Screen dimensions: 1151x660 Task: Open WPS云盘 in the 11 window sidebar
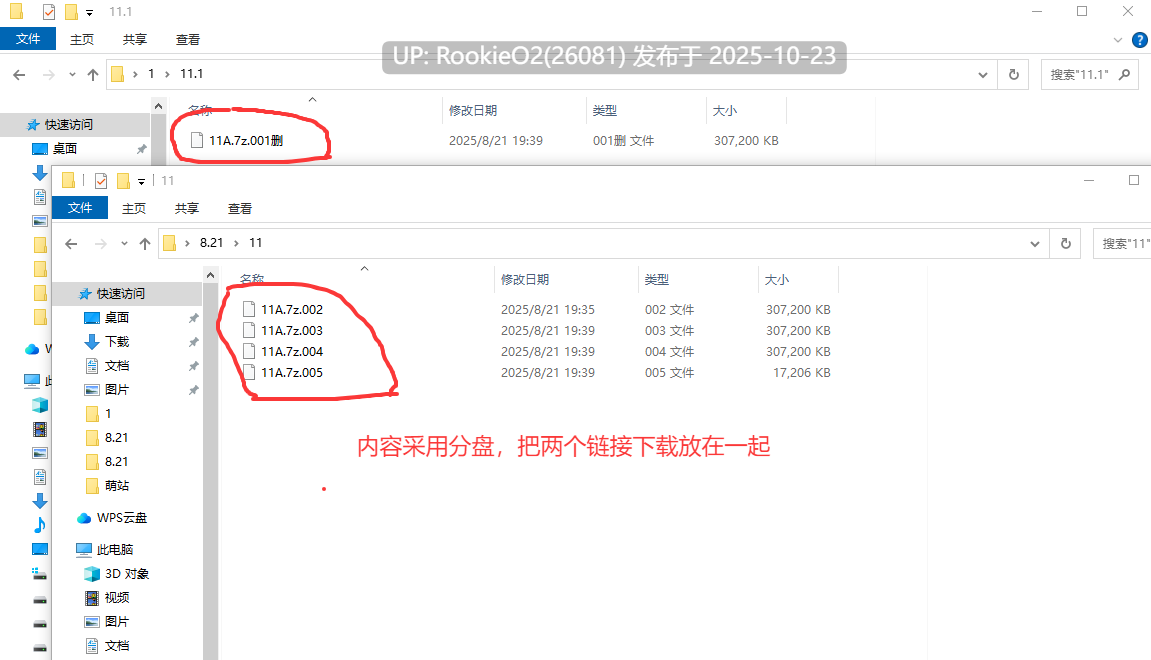[x=122, y=518]
